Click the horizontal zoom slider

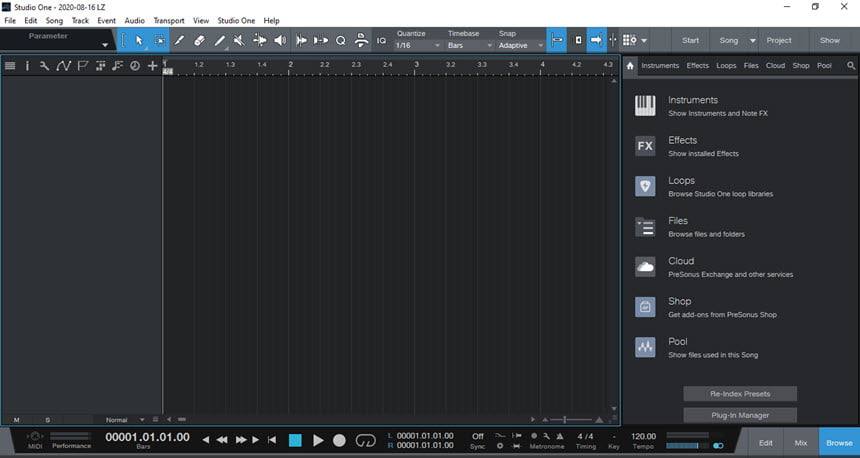572,420
